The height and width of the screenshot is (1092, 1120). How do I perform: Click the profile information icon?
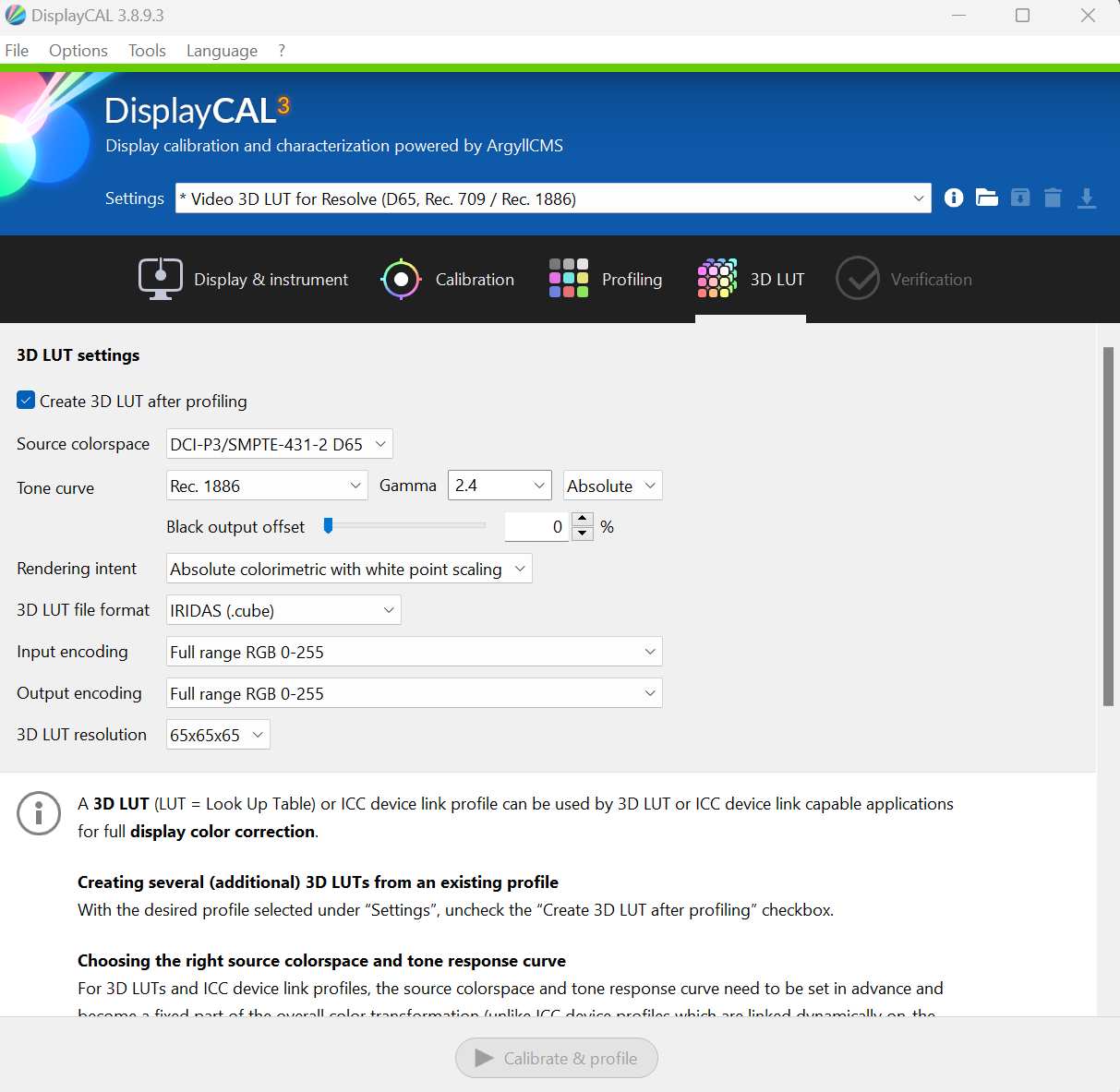954,198
